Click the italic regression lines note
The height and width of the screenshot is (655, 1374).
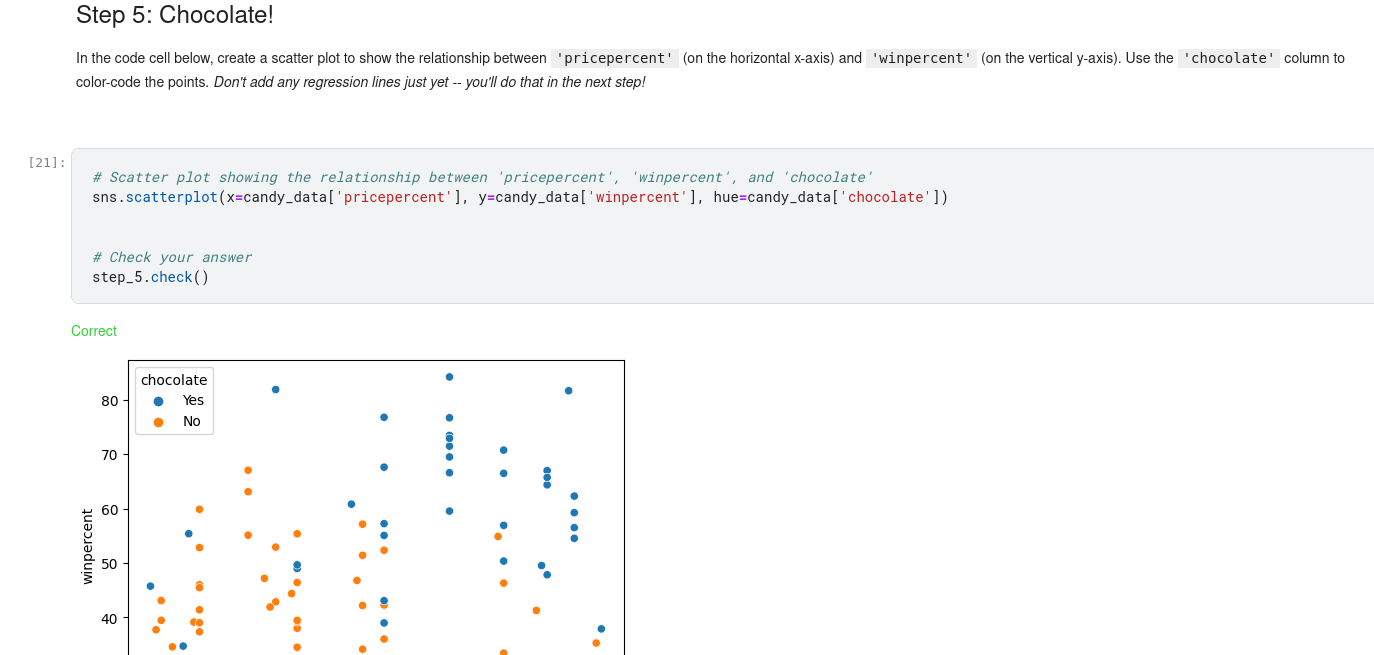(429, 82)
